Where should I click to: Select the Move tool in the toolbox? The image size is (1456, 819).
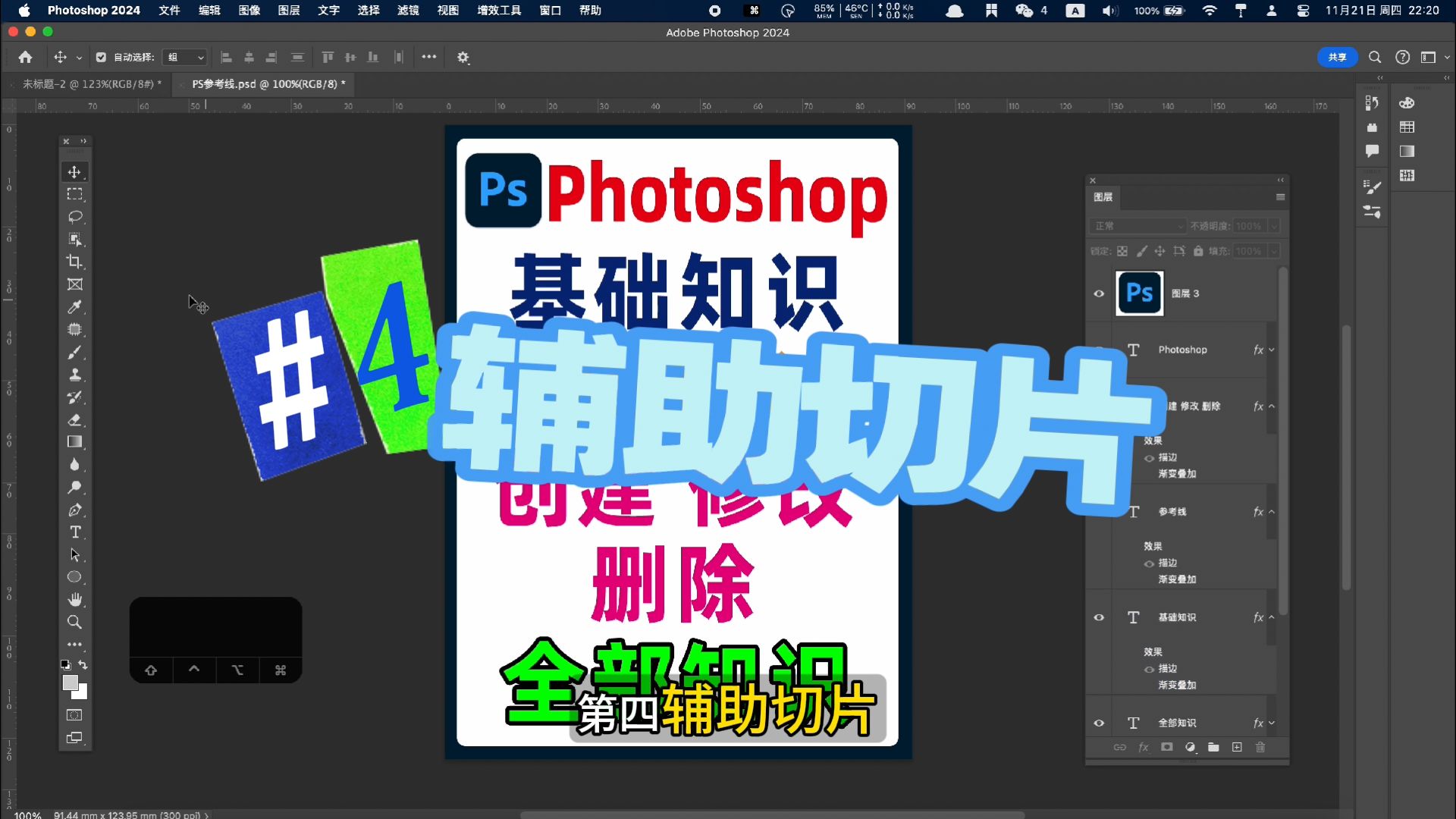point(74,172)
